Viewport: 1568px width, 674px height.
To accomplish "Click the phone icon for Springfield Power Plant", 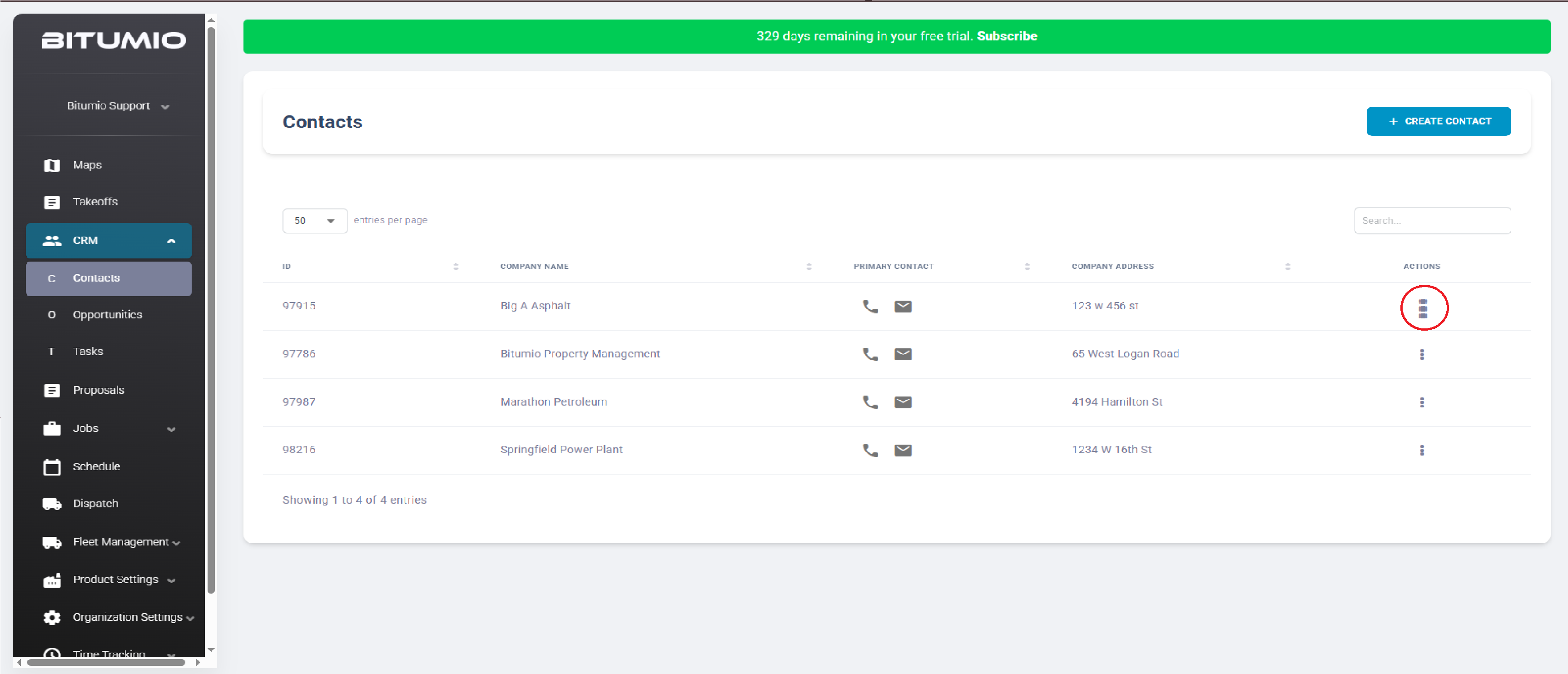I will (870, 451).
